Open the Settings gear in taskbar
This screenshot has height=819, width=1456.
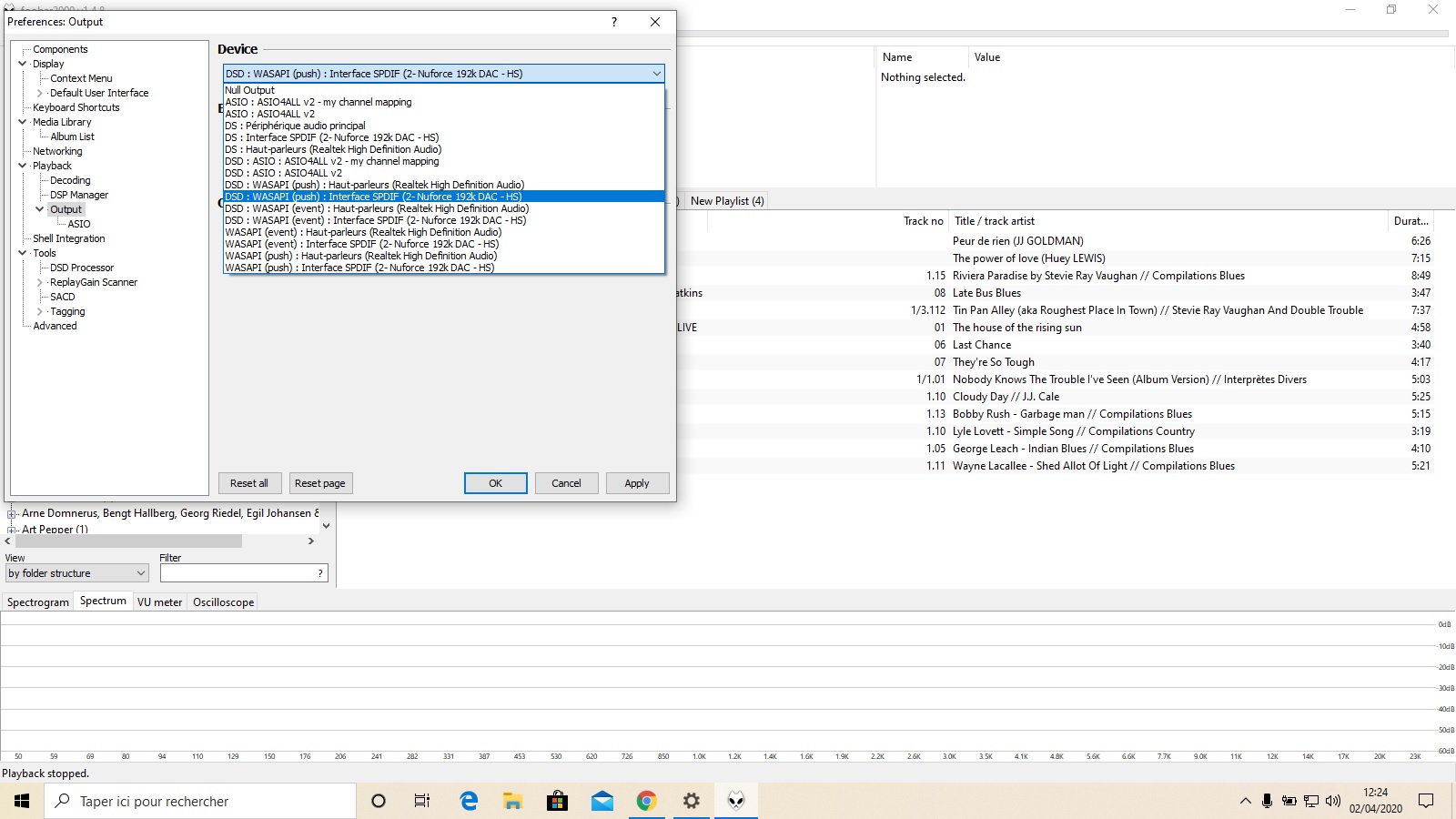691,801
